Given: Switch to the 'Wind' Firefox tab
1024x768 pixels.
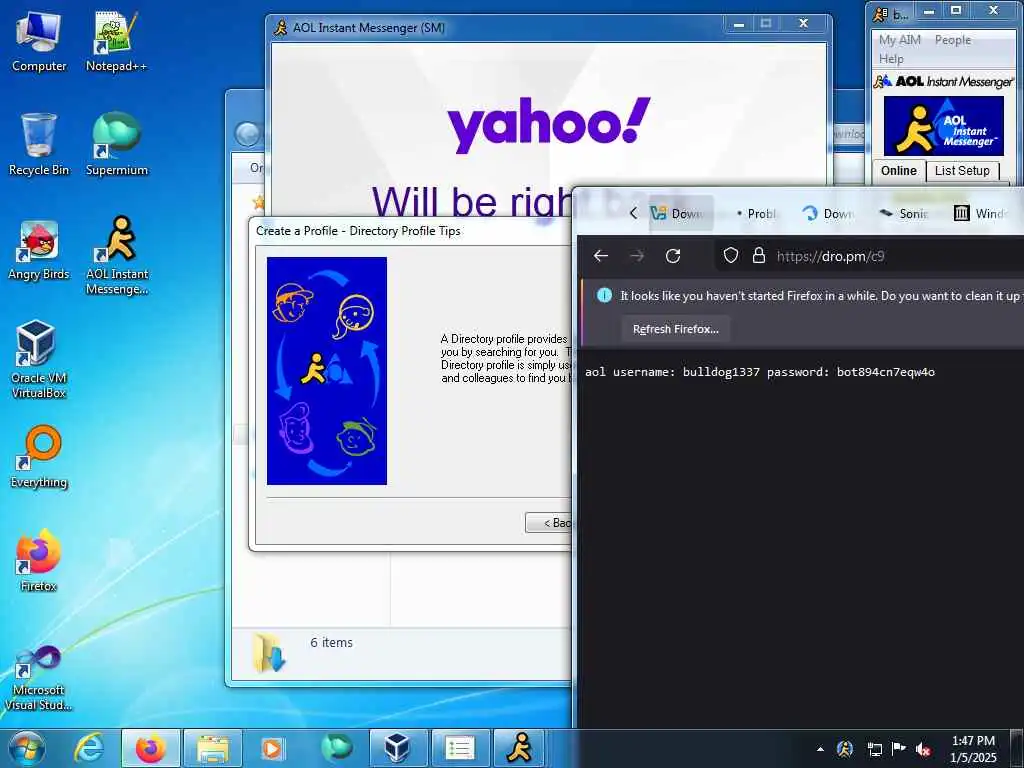Looking at the screenshot, I should 980,214.
